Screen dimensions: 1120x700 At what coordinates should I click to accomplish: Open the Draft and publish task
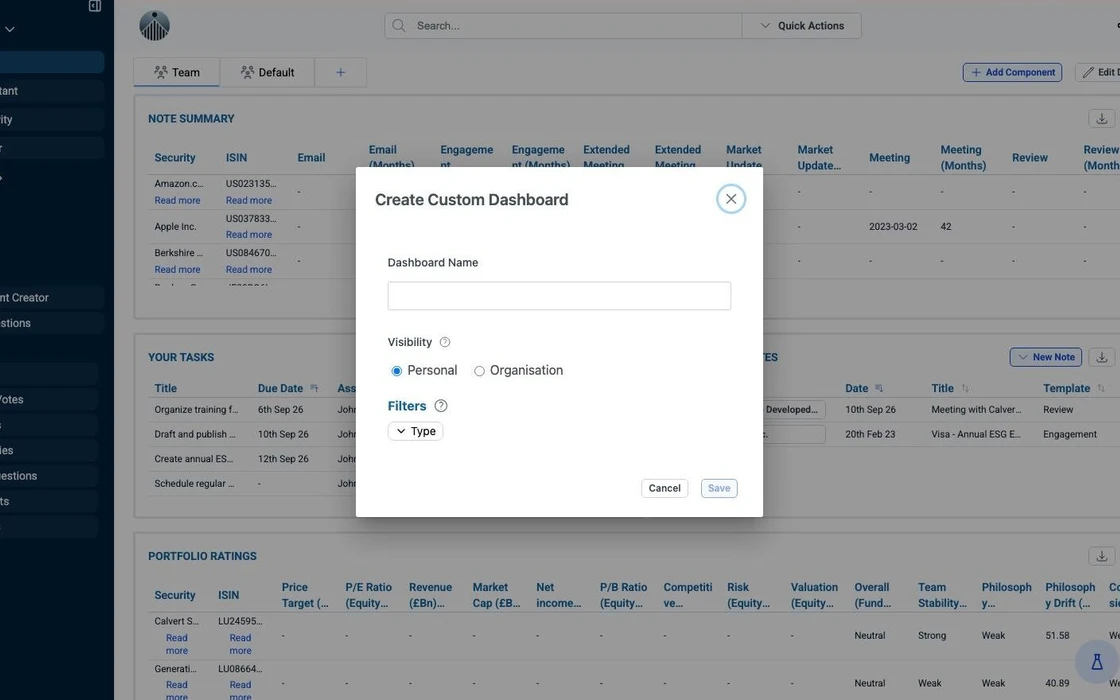(x=194, y=434)
